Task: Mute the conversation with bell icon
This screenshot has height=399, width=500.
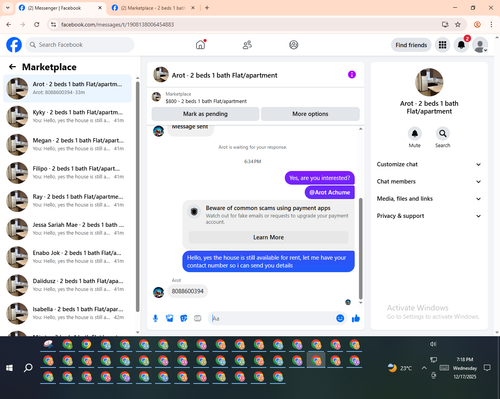Action: [415, 134]
